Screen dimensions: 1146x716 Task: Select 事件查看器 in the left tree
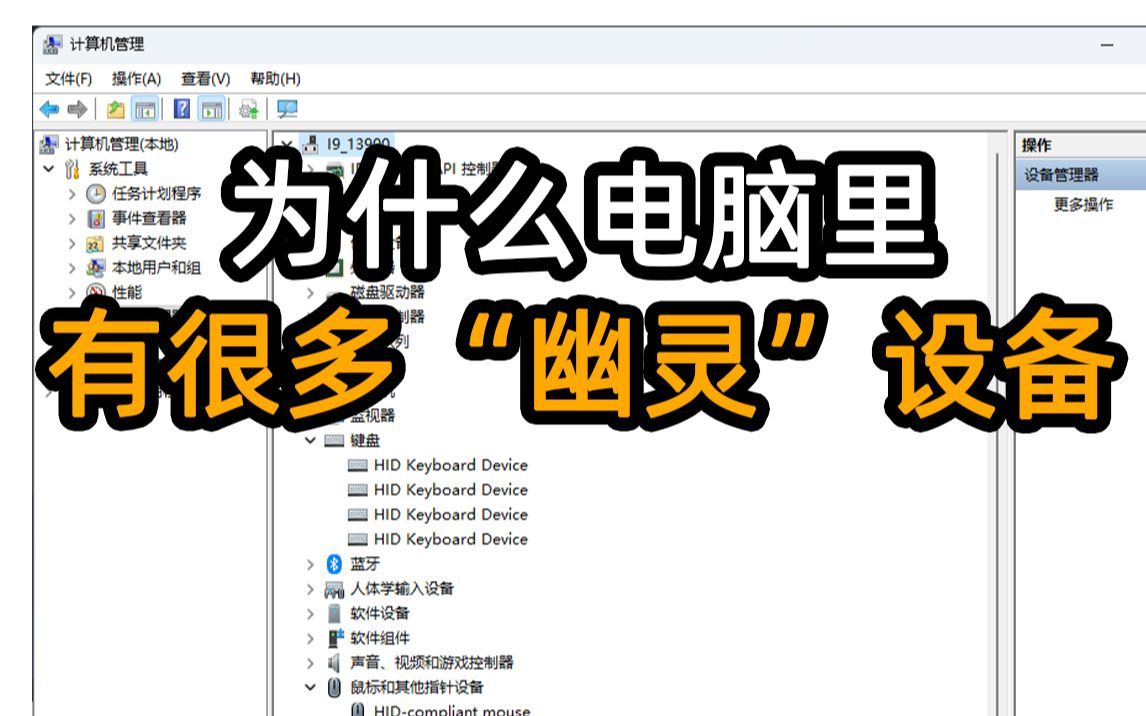pos(148,218)
